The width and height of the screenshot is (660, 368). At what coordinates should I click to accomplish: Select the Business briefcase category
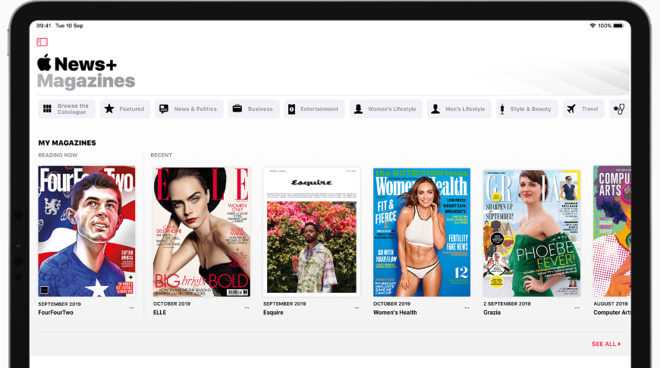click(x=254, y=109)
